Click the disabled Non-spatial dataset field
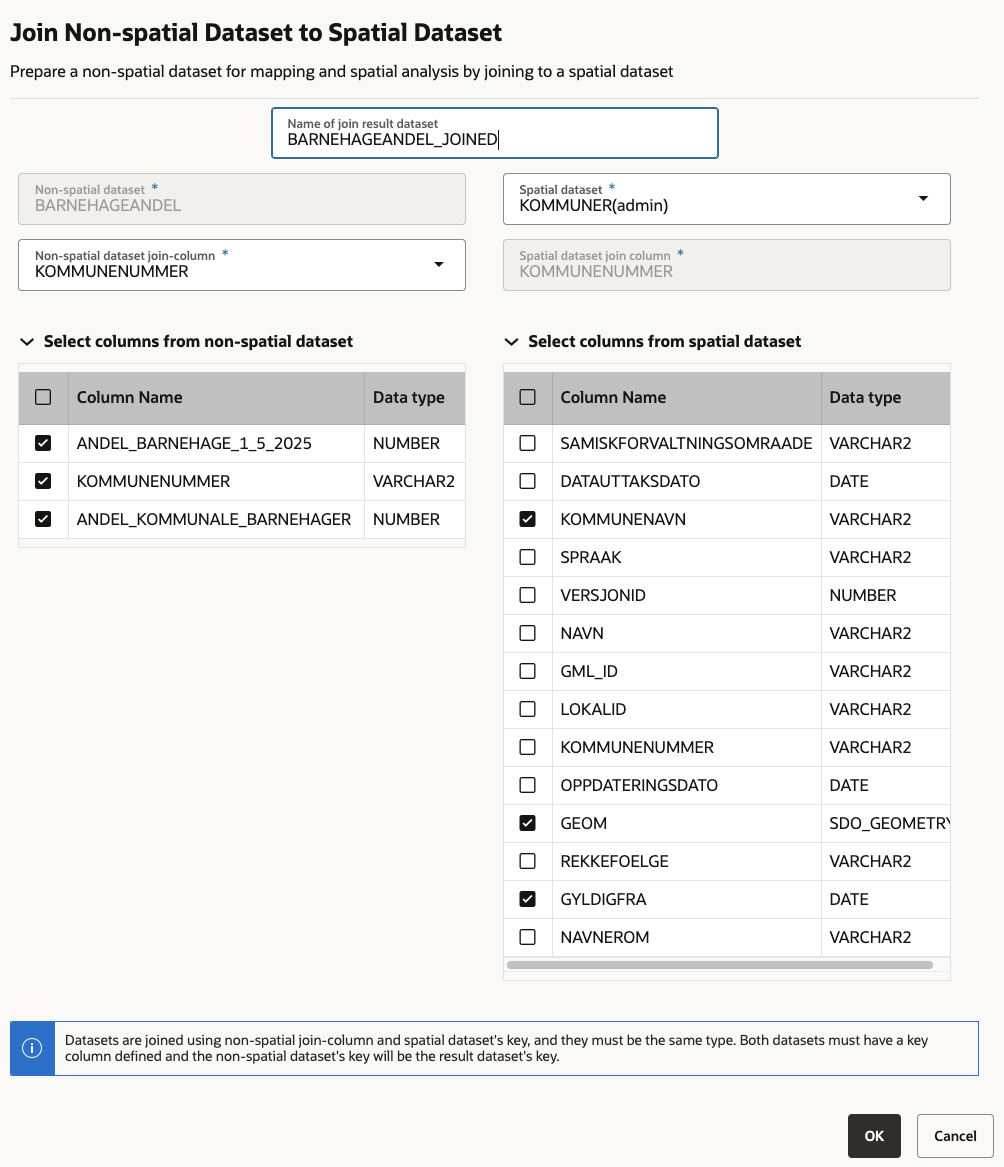 [x=242, y=199]
